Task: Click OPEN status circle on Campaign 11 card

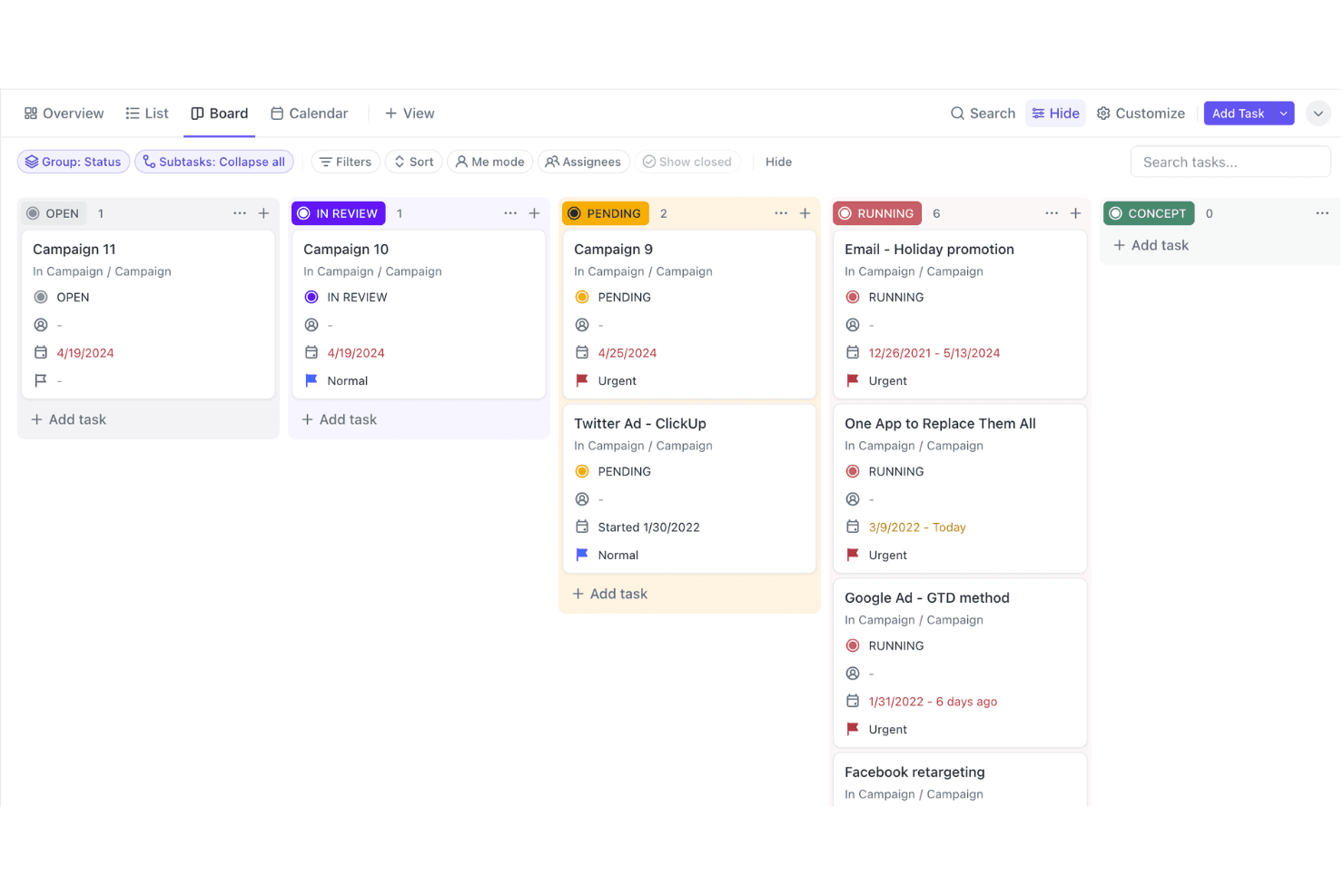Action: pos(41,297)
